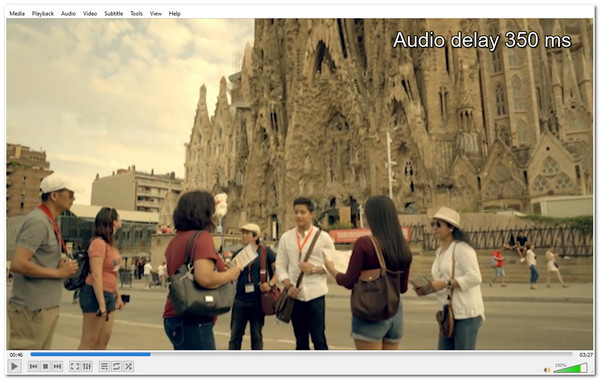Open the Subtitle menu
The width and height of the screenshot is (600, 380).
tap(114, 13)
